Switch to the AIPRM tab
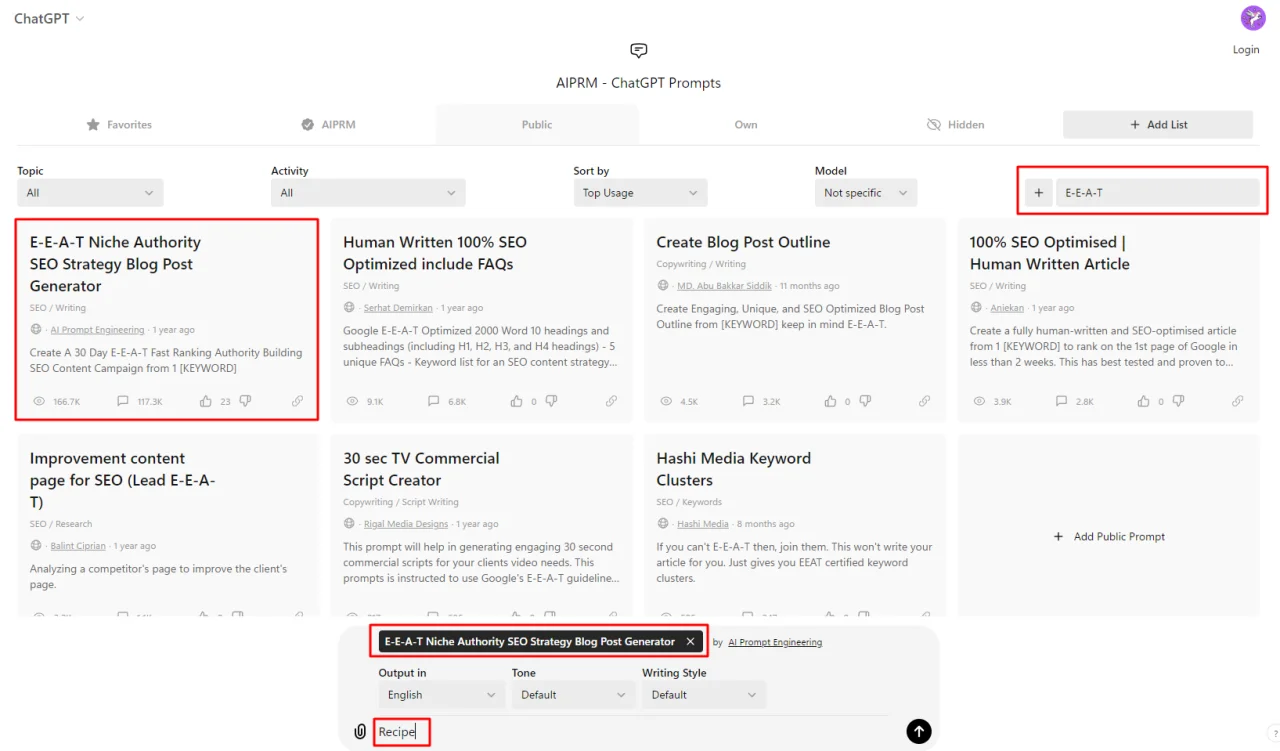 pos(328,125)
